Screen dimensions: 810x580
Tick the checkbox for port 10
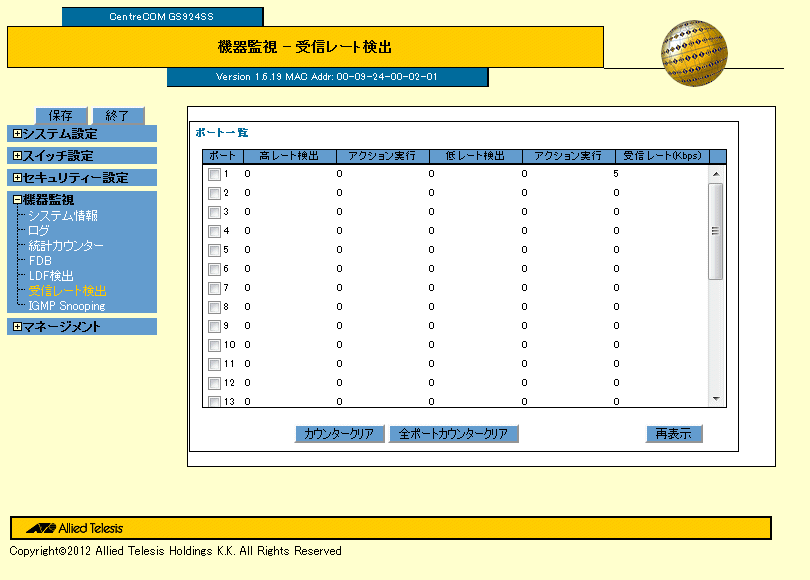(214, 346)
